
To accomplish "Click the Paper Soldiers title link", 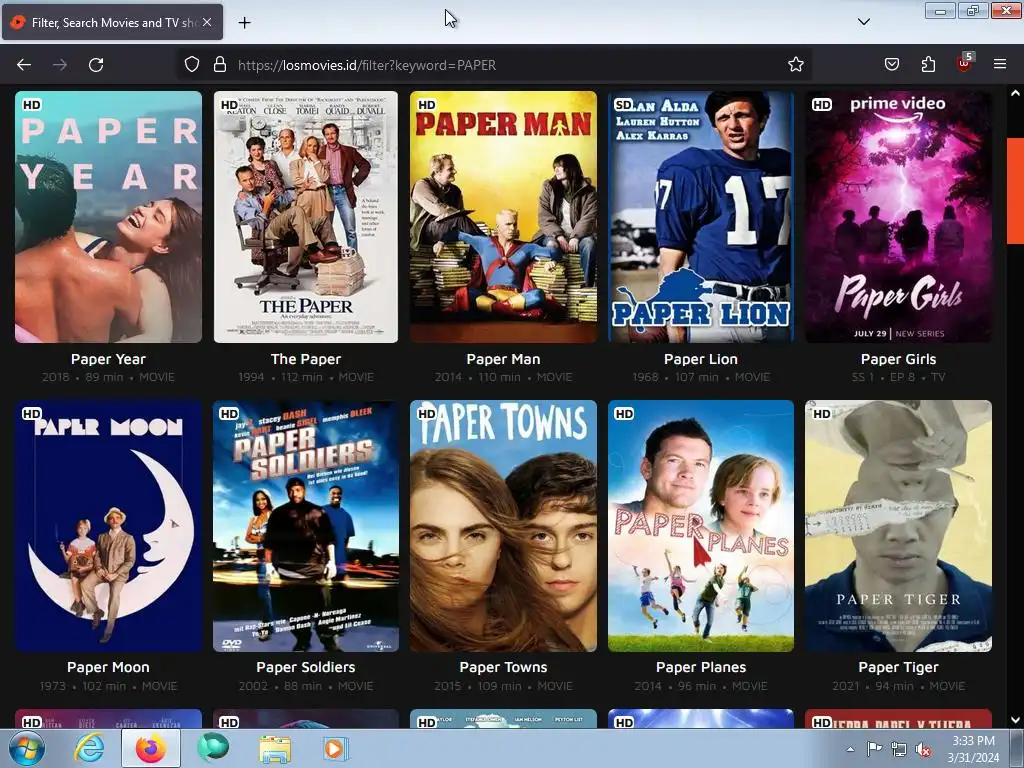I will [x=306, y=667].
